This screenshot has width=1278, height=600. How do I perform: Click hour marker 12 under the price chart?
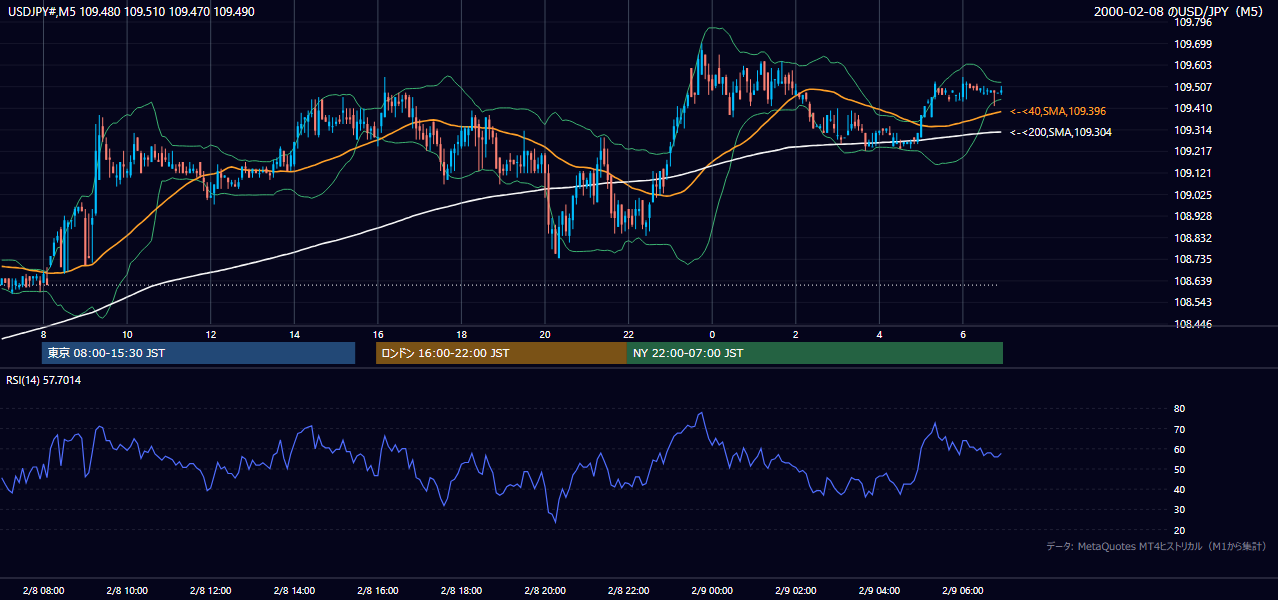click(211, 334)
